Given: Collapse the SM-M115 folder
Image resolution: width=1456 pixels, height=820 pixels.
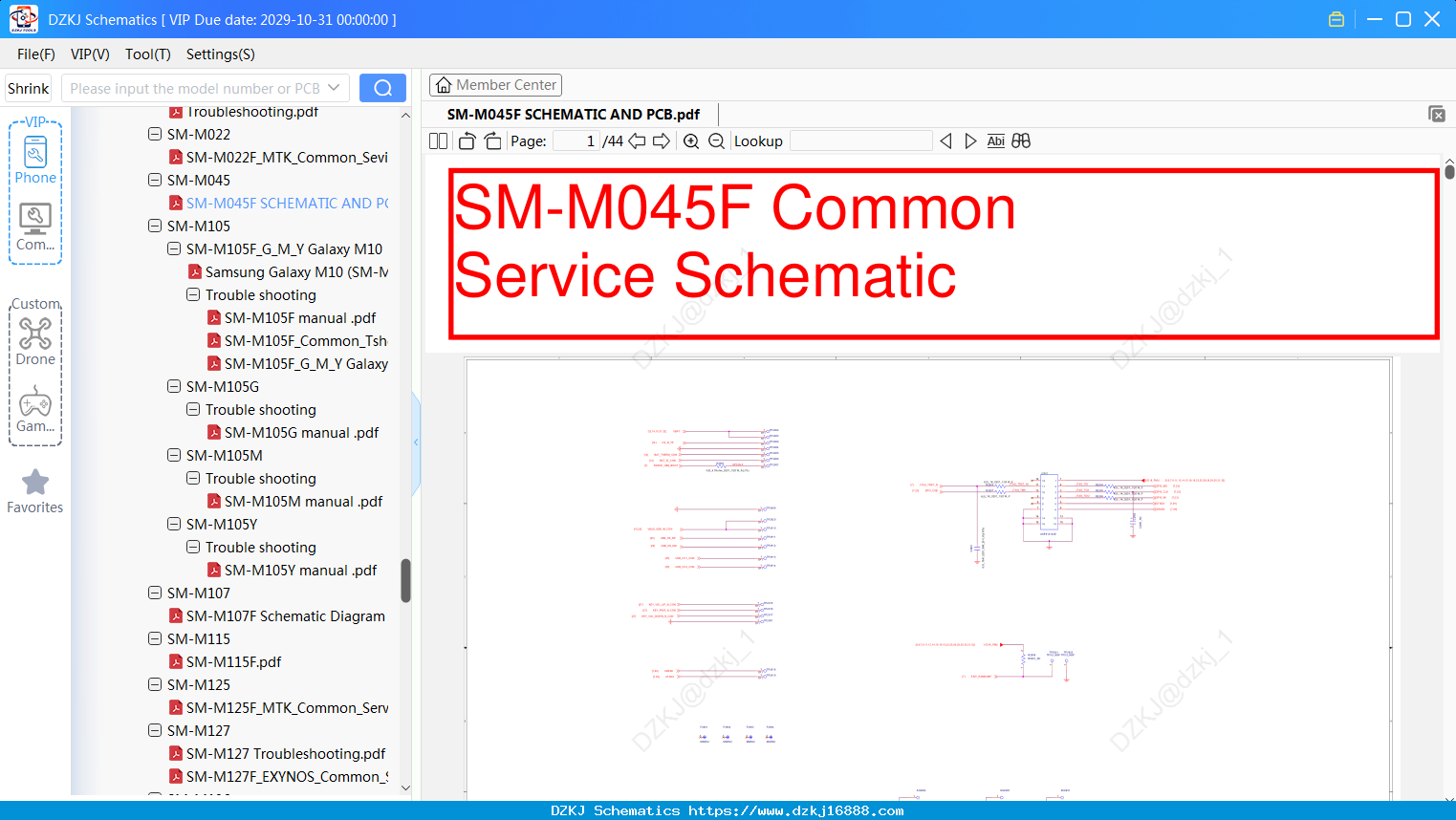Looking at the screenshot, I should click(155, 639).
